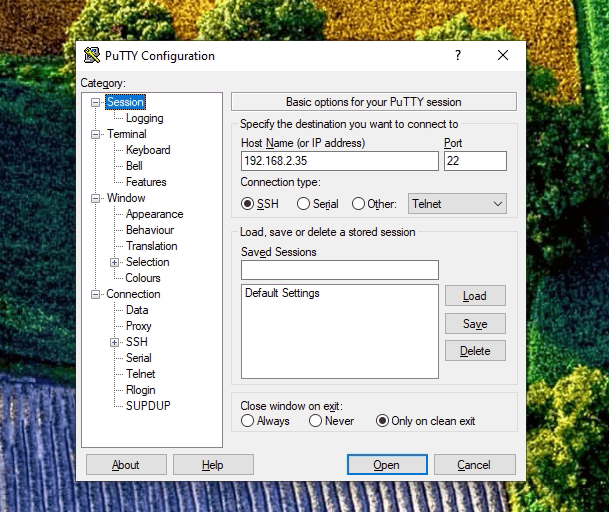Open the Telnet category in tree
609x512 pixels.
click(141, 374)
